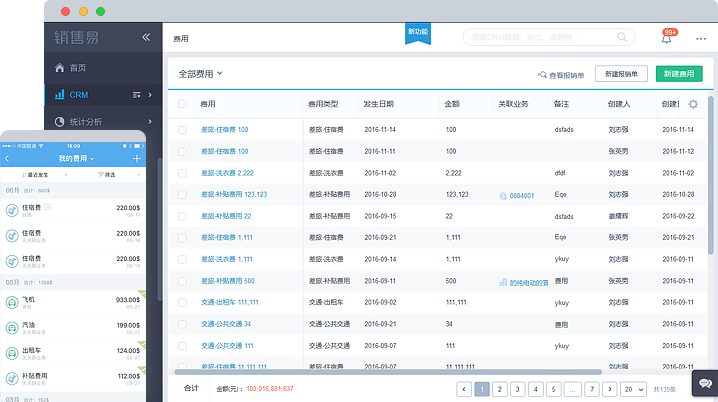
Task: Click the new reimbursement form button
Action: (621, 74)
